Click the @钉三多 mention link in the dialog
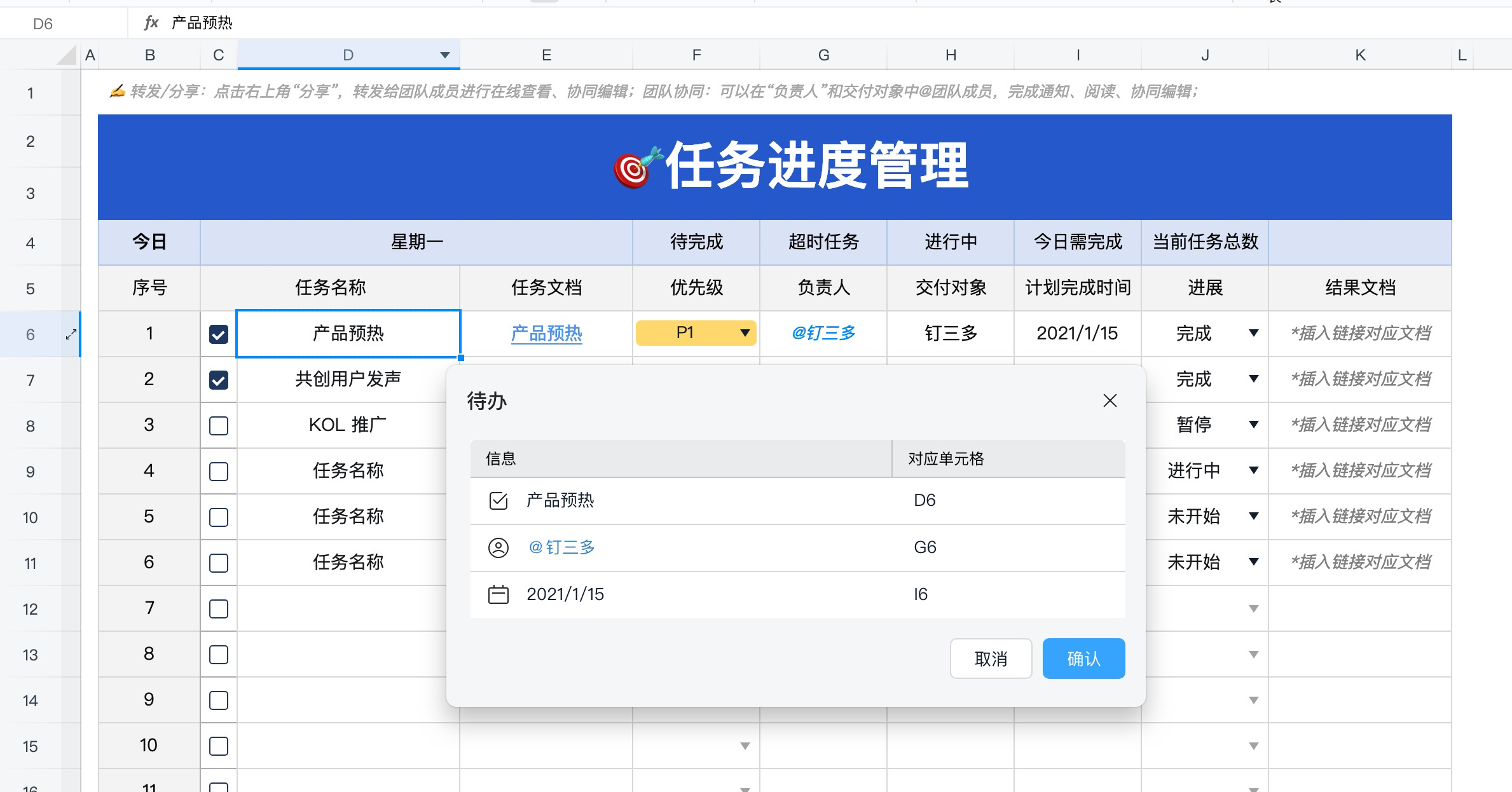The height and width of the screenshot is (792, 1512). 562,547
